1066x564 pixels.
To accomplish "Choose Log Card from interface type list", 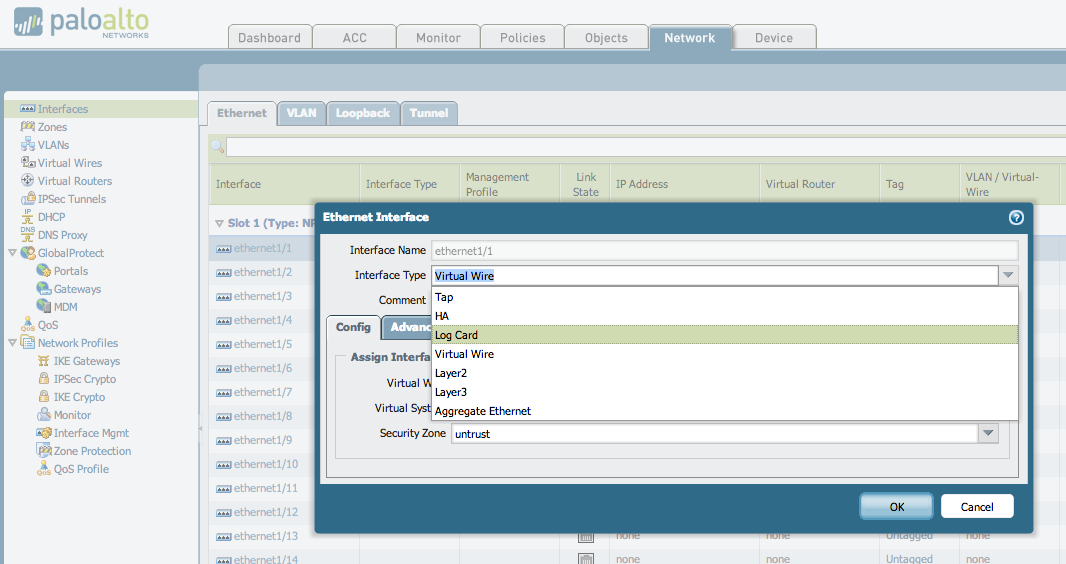I will coord(456,335).
